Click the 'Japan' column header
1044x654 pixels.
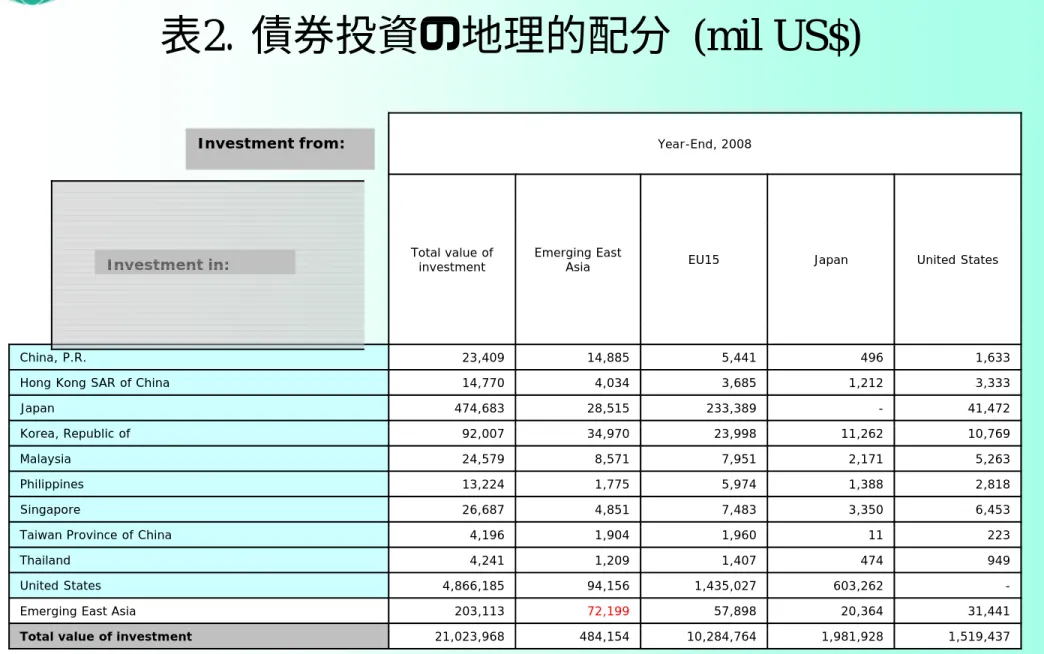(x=830, y=260)
